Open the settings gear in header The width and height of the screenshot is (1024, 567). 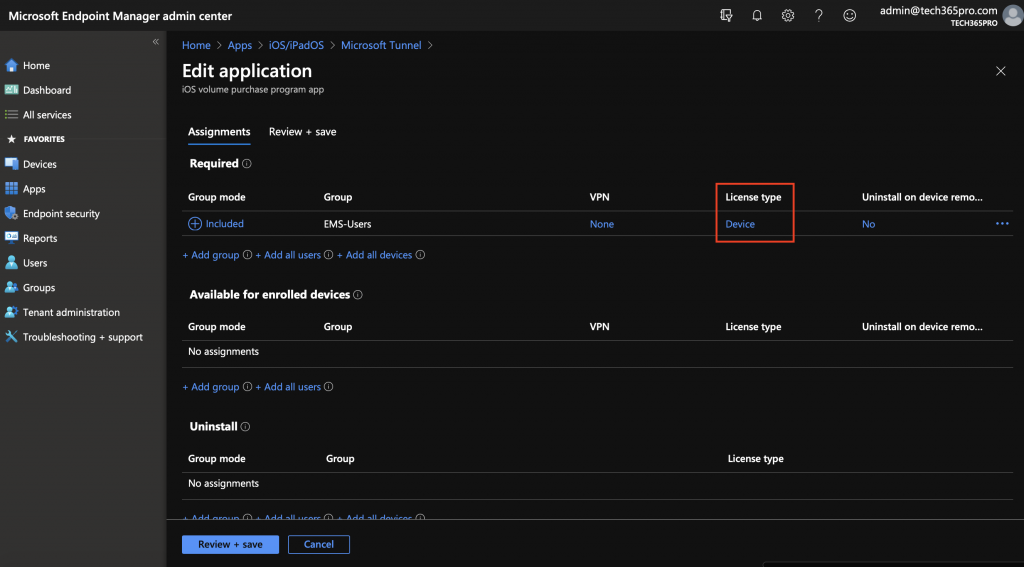click(788, 15)
